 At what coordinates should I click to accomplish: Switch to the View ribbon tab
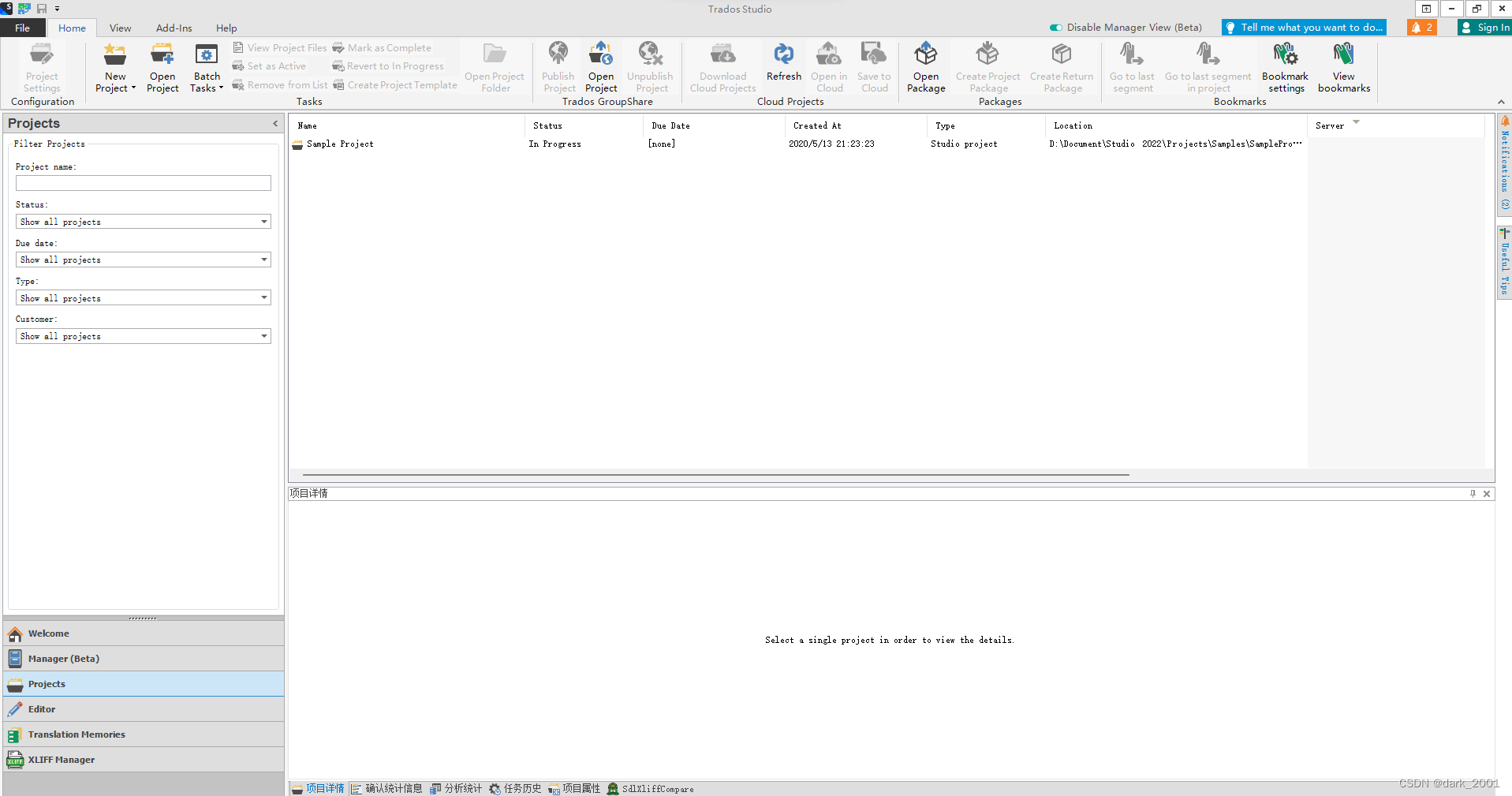click(120, 28)
